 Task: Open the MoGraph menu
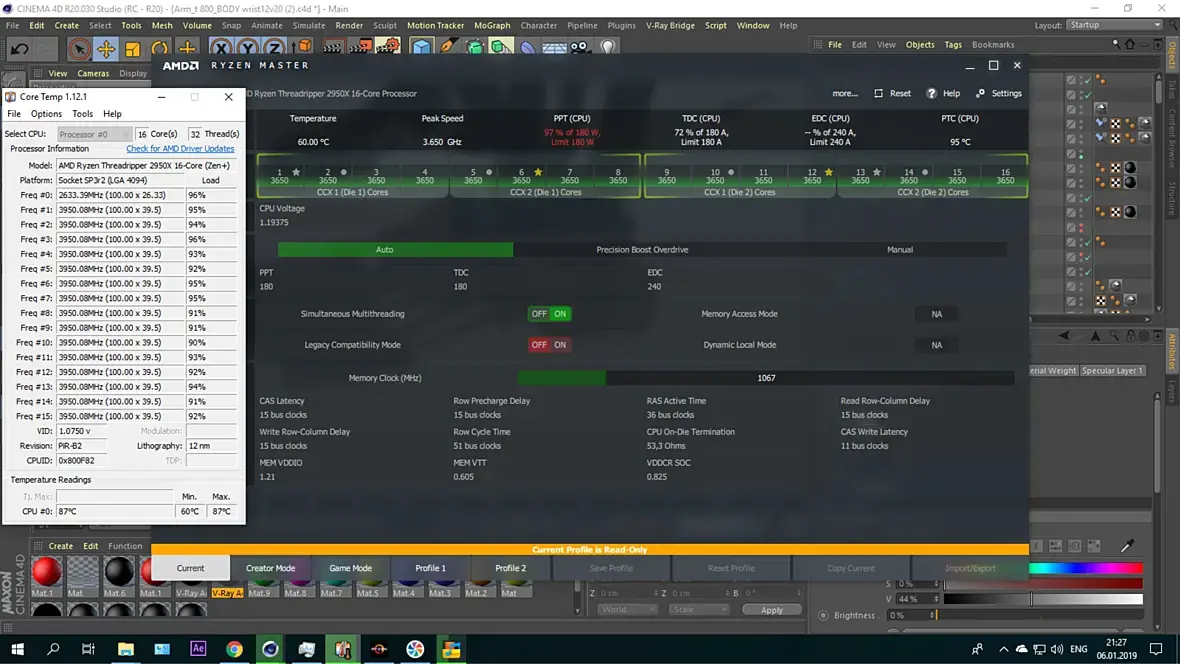click(x=492, y=25)
